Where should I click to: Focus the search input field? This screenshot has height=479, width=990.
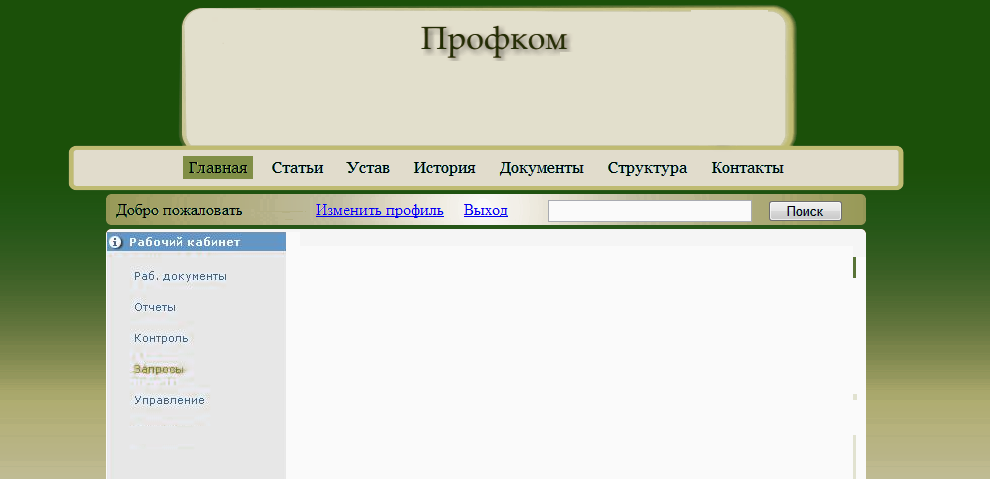point(650,211)
